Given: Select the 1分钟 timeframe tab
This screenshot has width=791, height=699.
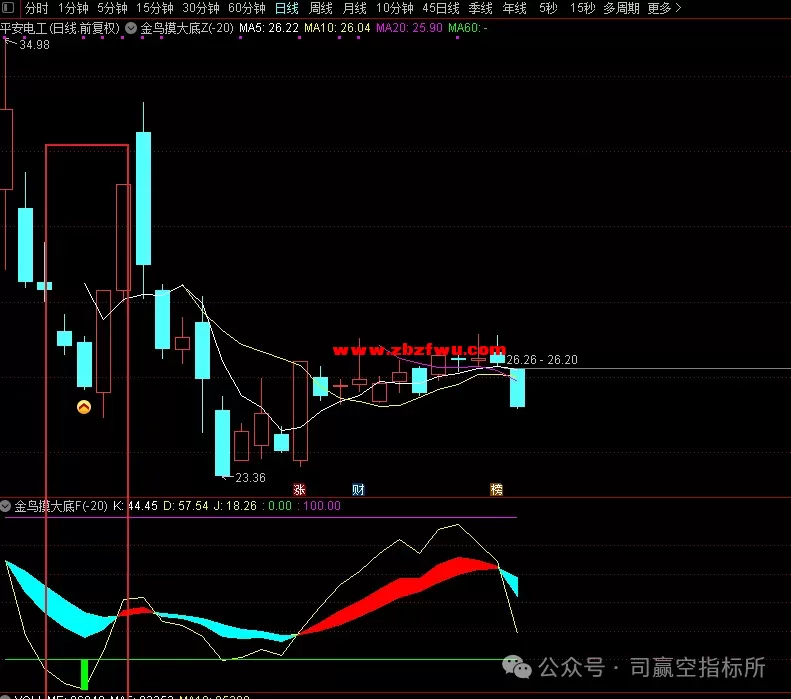Looking at the screenshot, I should coord(73,8).
